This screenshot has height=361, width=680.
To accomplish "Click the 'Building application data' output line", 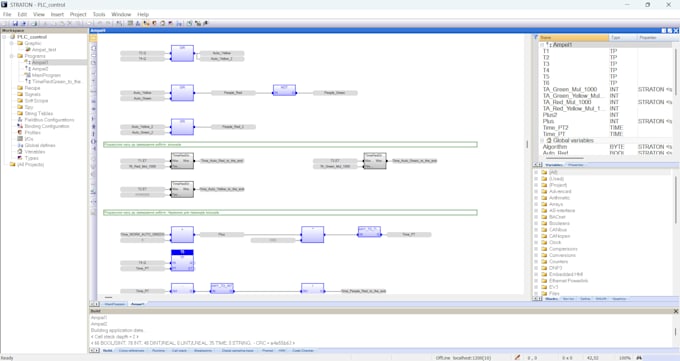I will click(117, 330).
